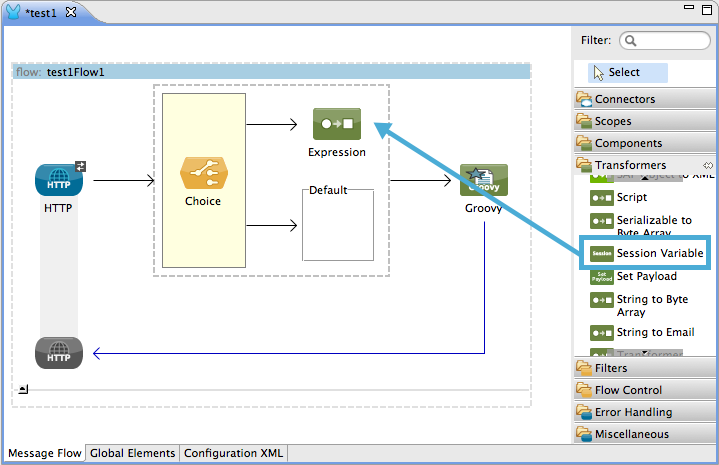Expand the Filters palette category
This screenshot has width=719, height=465.
611,369
